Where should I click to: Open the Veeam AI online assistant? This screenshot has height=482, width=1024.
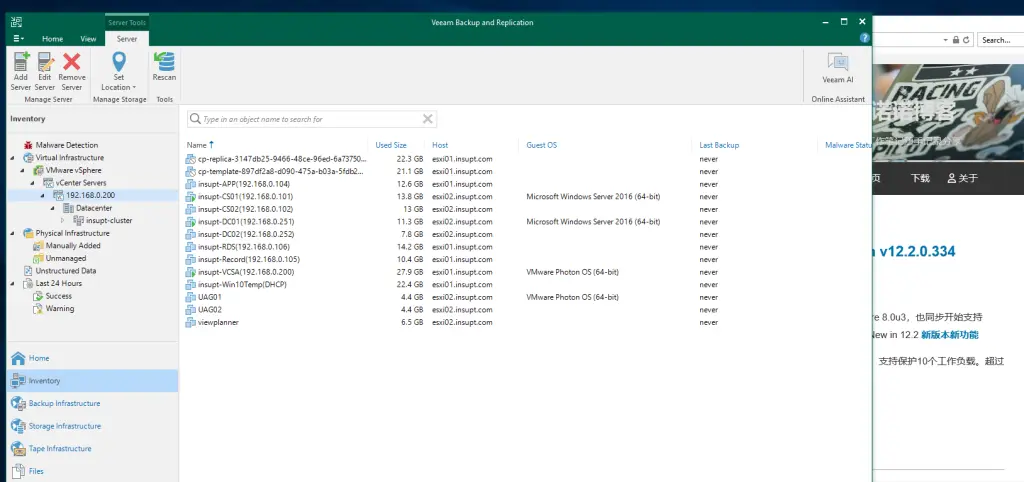(837, 68)
